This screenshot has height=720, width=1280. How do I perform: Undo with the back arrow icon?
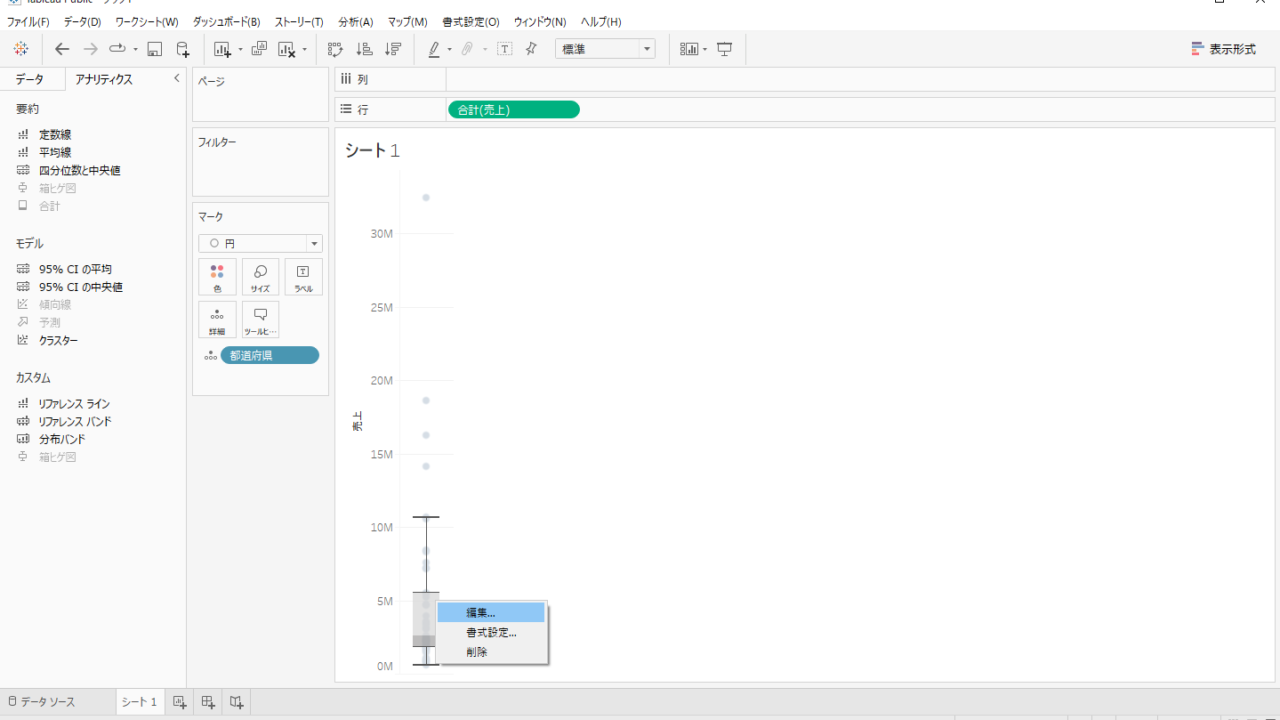click(62, 49)
